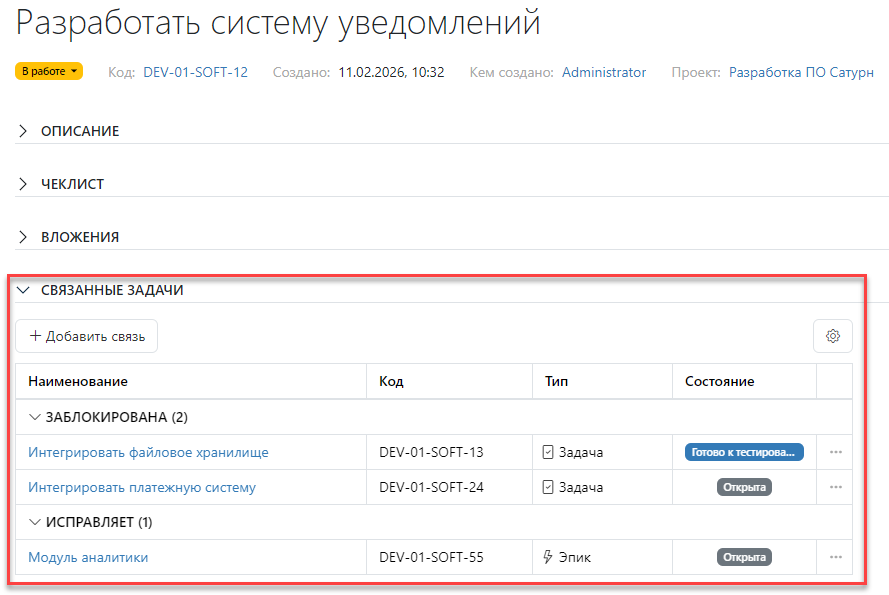Expand the ОПИСАНИЕ section
Image resolution: width=889 pixels, height=595 pixels.
click(22, 131)
